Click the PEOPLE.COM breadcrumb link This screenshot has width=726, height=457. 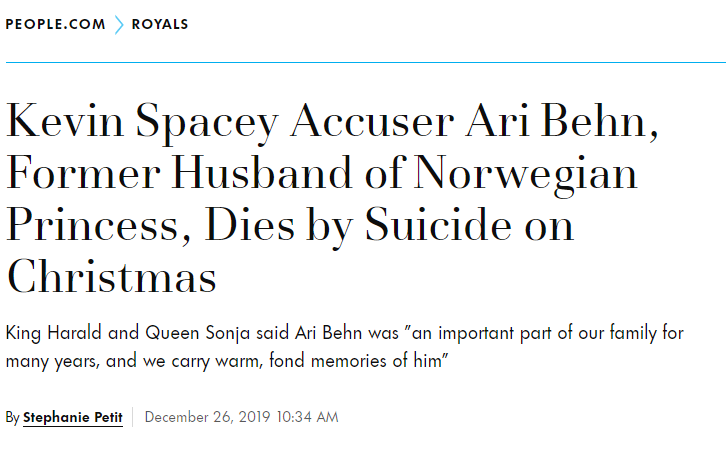(55, 24)
